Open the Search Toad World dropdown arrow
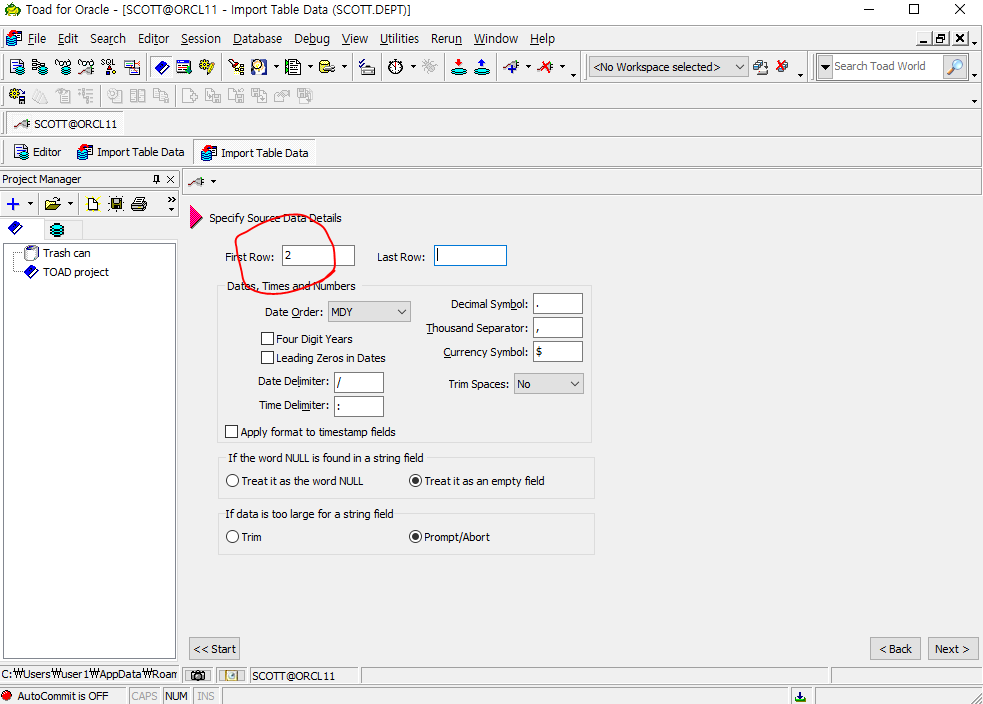 pos(825,66)
